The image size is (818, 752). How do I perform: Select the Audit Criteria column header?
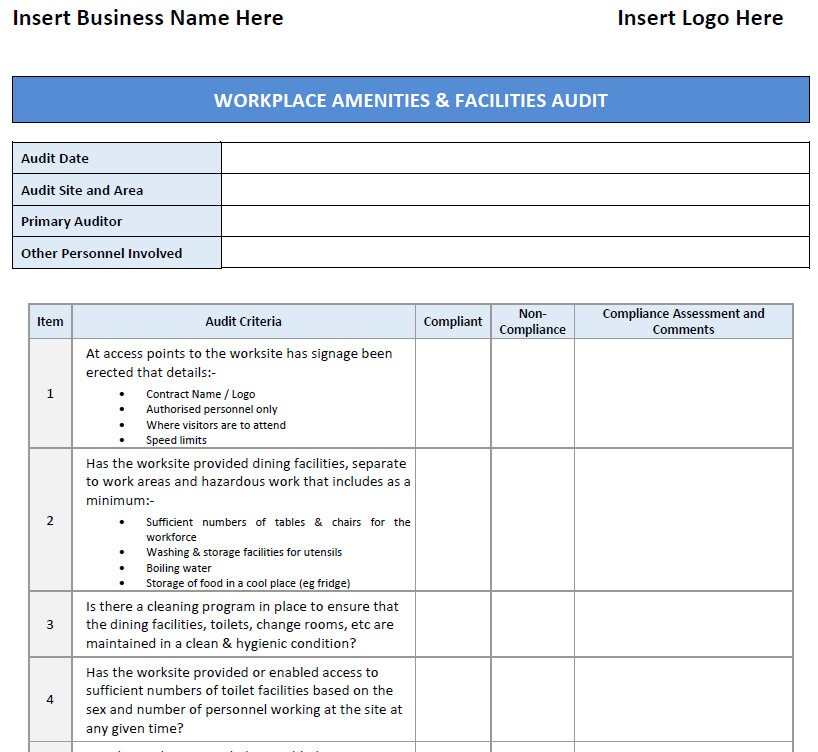[x=242, y=321]
